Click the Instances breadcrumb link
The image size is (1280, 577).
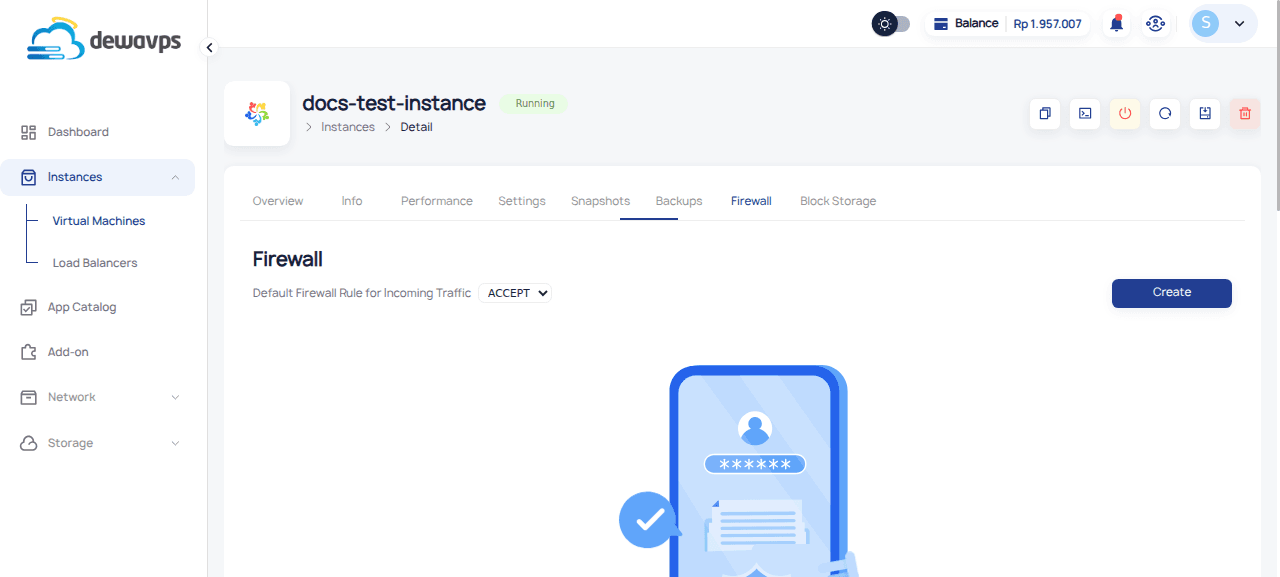point(347,127)
